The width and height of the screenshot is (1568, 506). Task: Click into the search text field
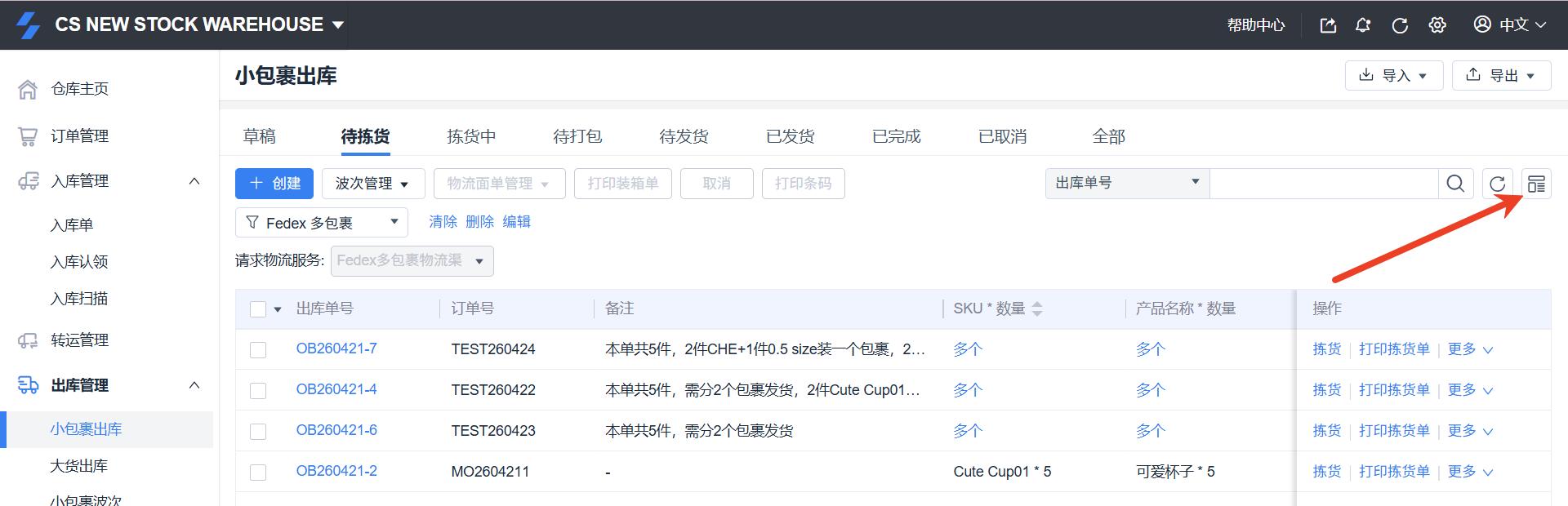pyautogui.click(x=1323, y=184)
